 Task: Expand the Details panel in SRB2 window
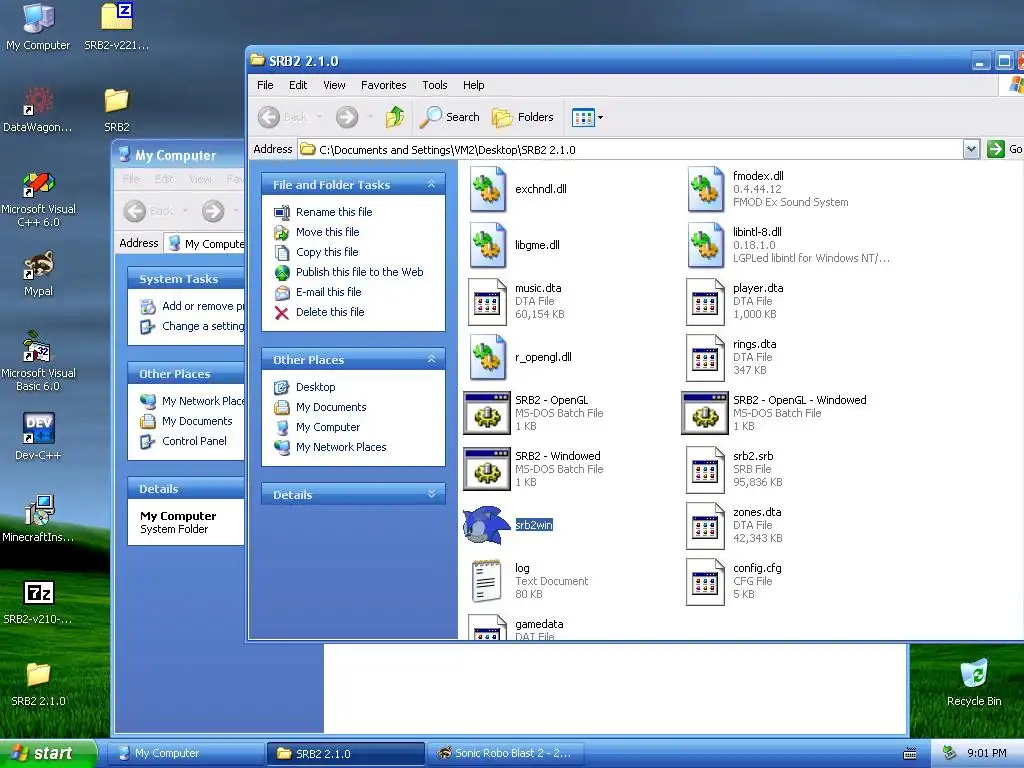(431, 494)
